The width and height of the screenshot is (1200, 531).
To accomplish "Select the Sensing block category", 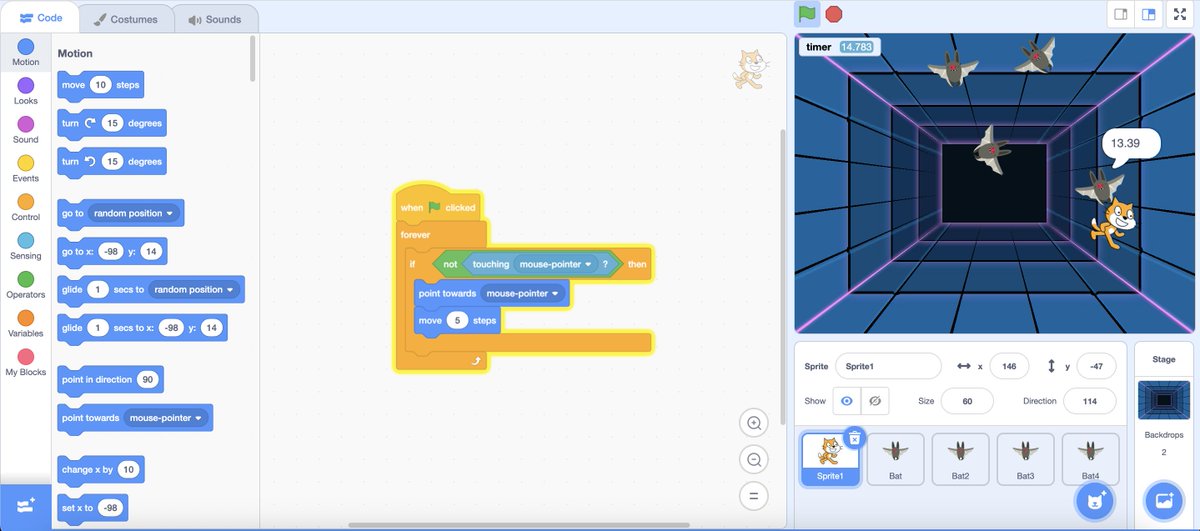I will pos(26,247).
